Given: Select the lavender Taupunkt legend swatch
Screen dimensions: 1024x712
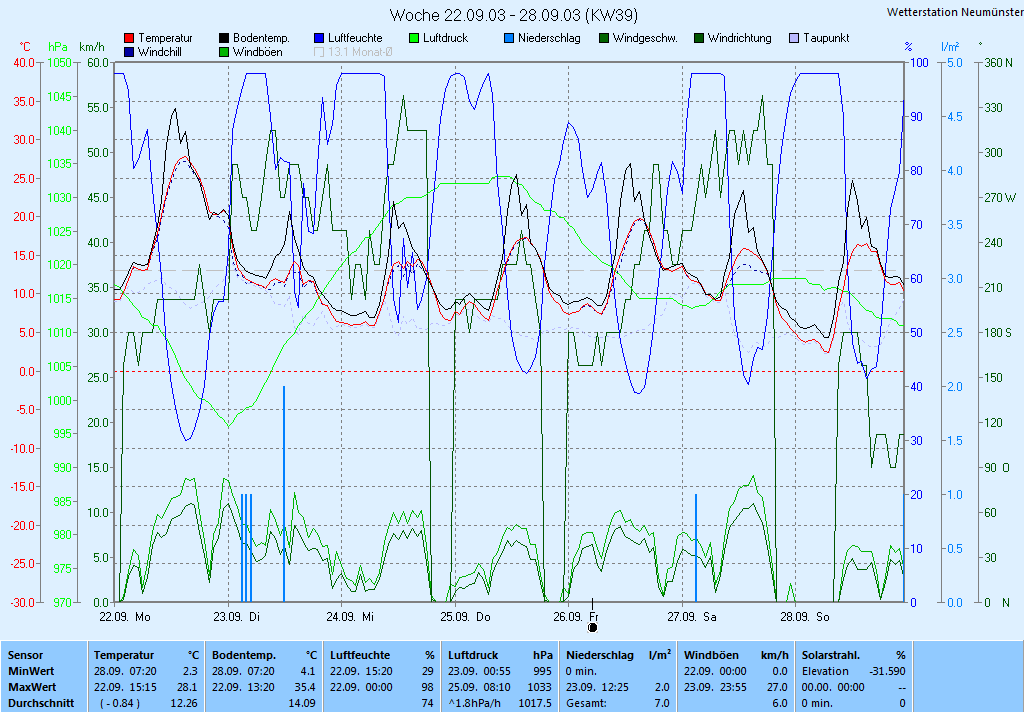Looking at the screenshot, I should (x=794, y=39).
